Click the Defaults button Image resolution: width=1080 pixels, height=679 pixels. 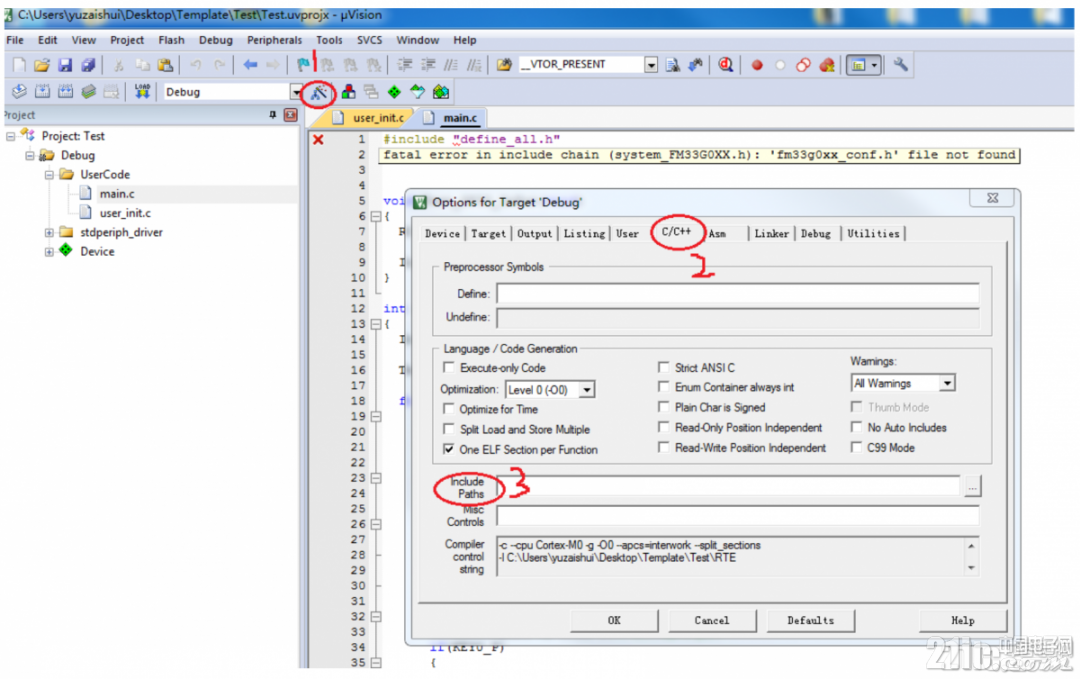(x=811, y=620)
